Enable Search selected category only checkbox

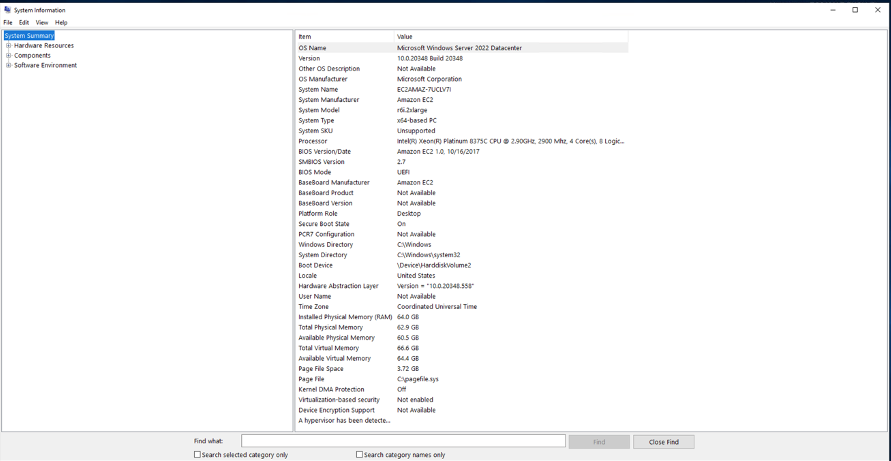[198, 455]
